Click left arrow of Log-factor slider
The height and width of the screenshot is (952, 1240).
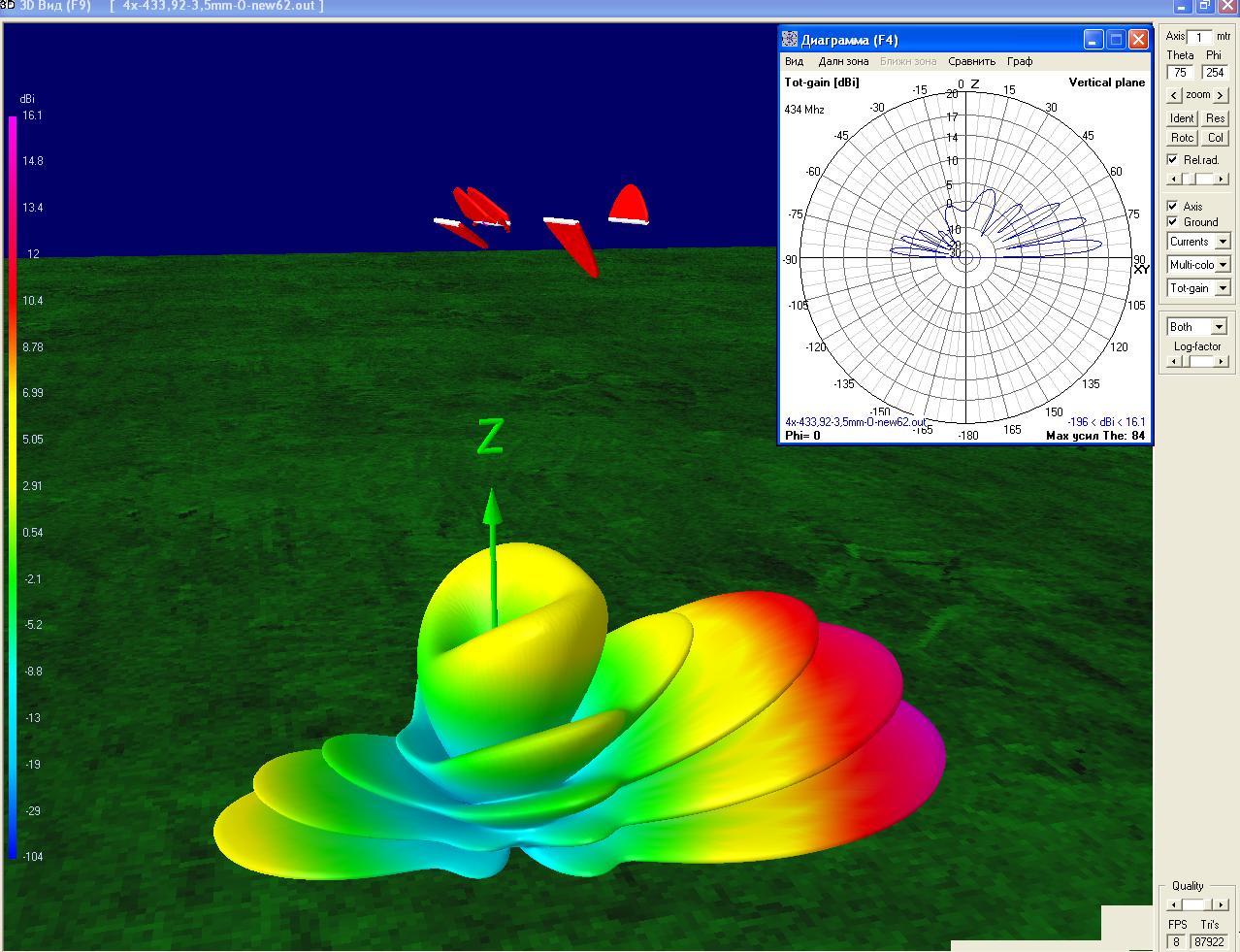(x=1173, y=361)
